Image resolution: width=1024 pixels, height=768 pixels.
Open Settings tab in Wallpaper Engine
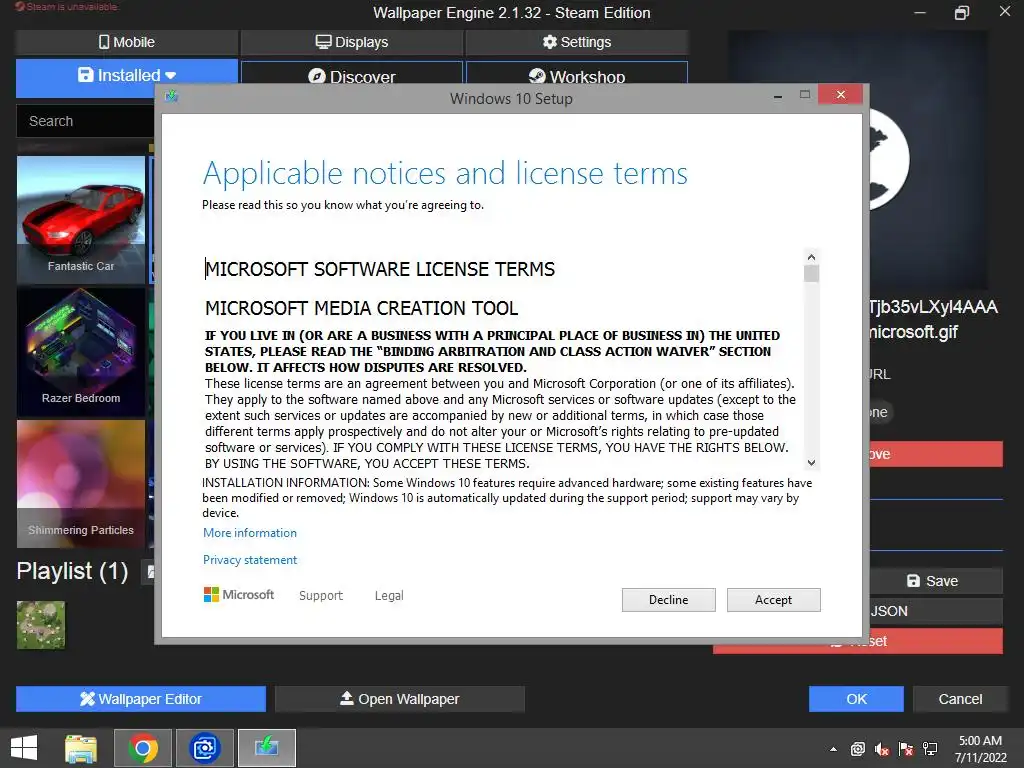point(577,42)
